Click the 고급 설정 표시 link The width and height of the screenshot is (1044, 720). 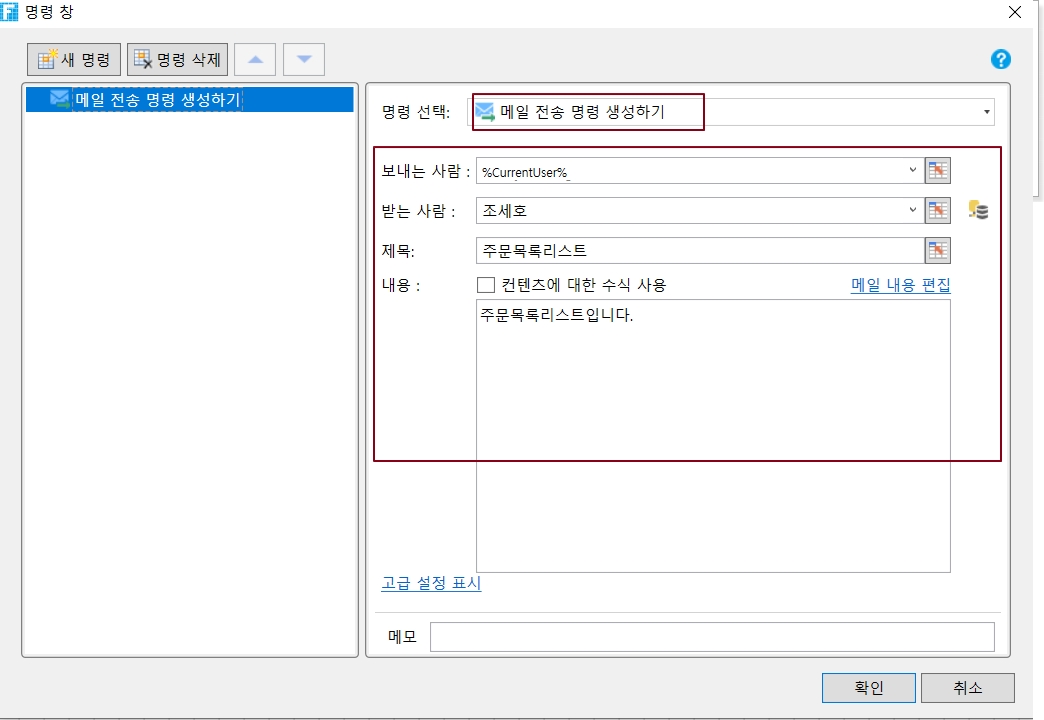(x=431, y=583)
